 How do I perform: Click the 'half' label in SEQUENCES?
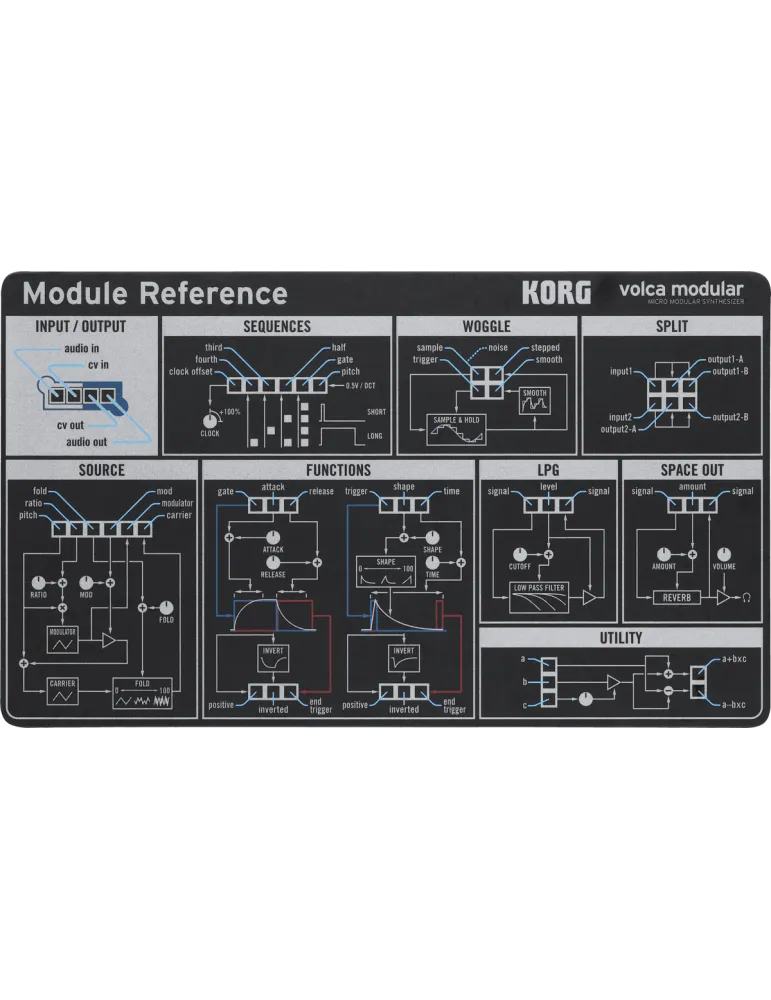tap(339, 348)
